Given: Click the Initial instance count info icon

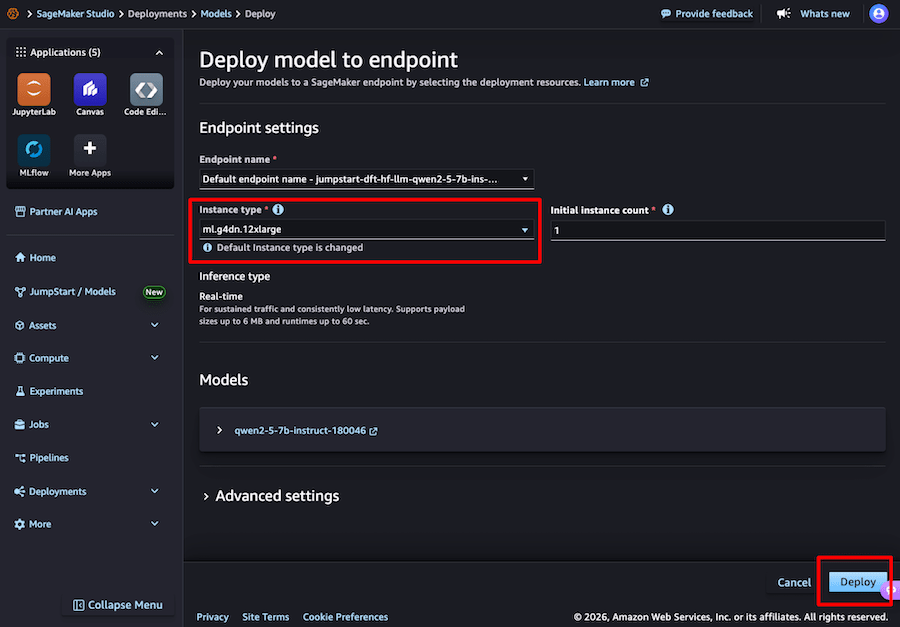Looking at the screenshot, I should tap(668, 210).
